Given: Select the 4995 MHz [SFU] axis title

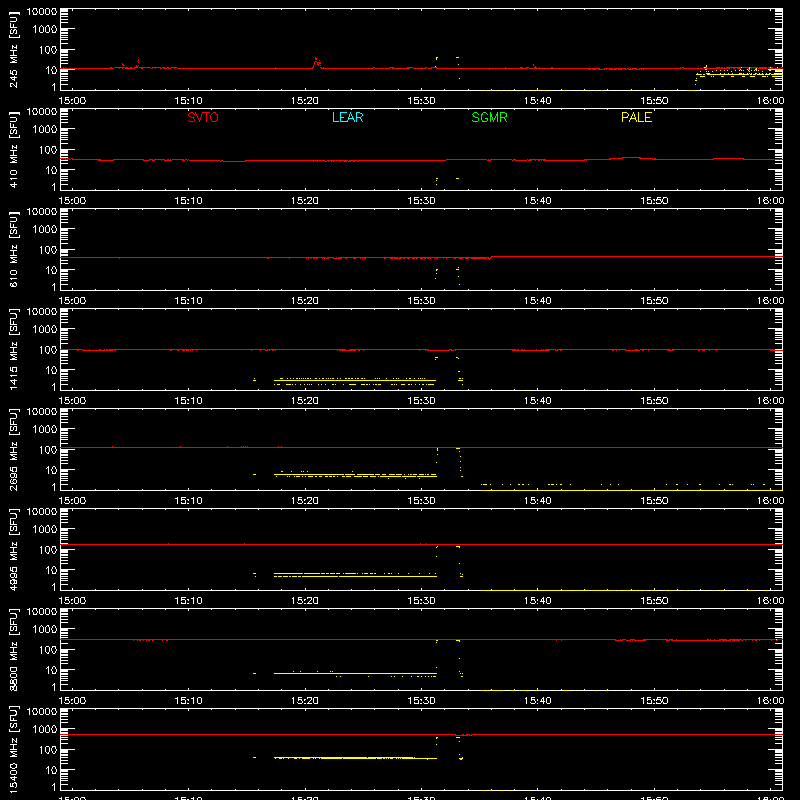Looking at the screenshot, I should [x=14, y=549].
